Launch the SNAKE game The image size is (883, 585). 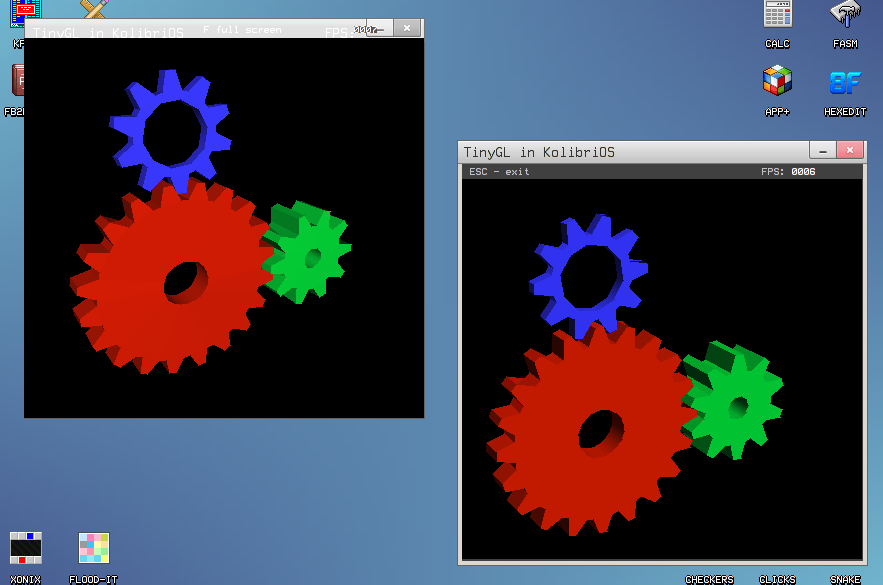(845, 578)
